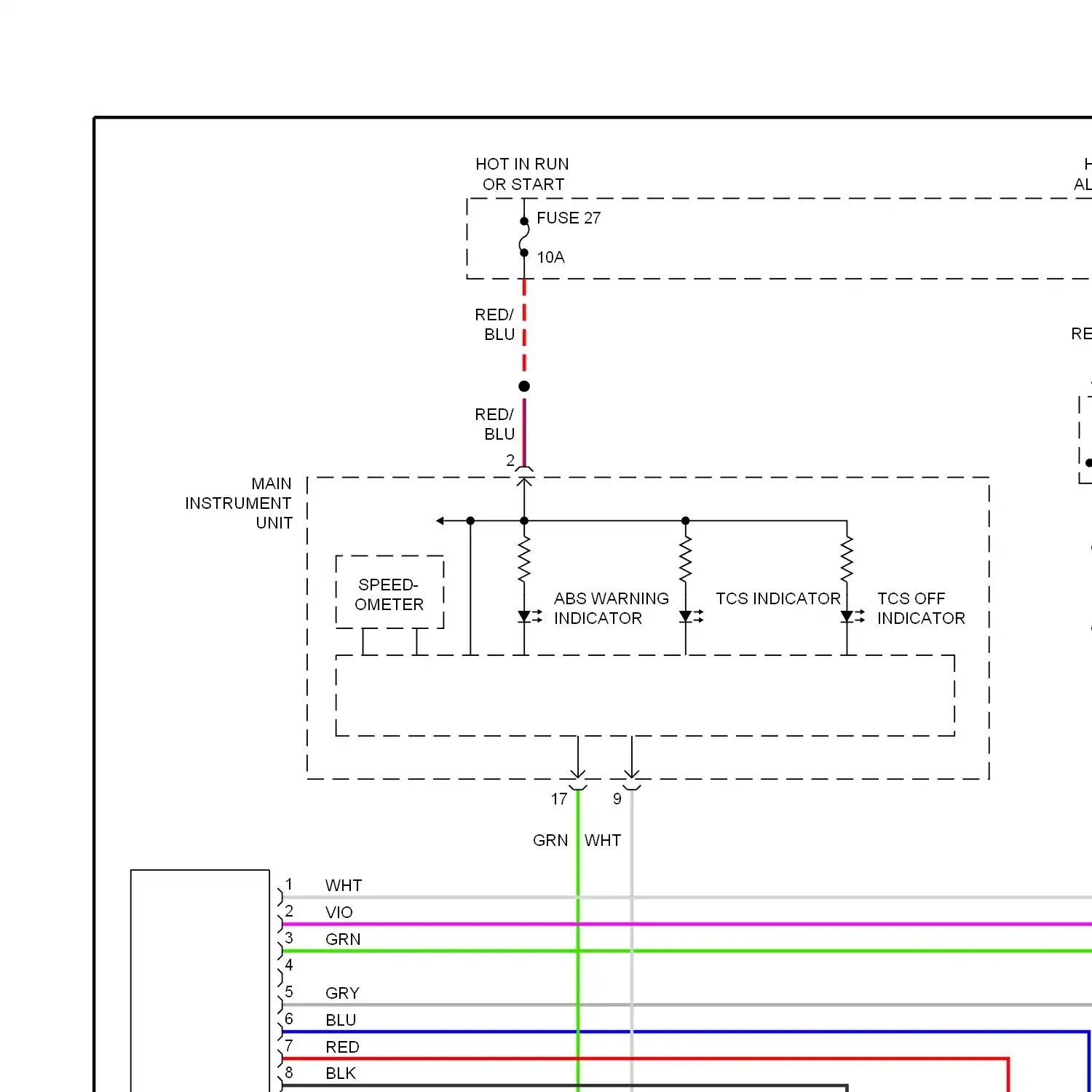Click the GRN label below pin 17
Screen dimensions: 1092x1092
tap(550, 840)
